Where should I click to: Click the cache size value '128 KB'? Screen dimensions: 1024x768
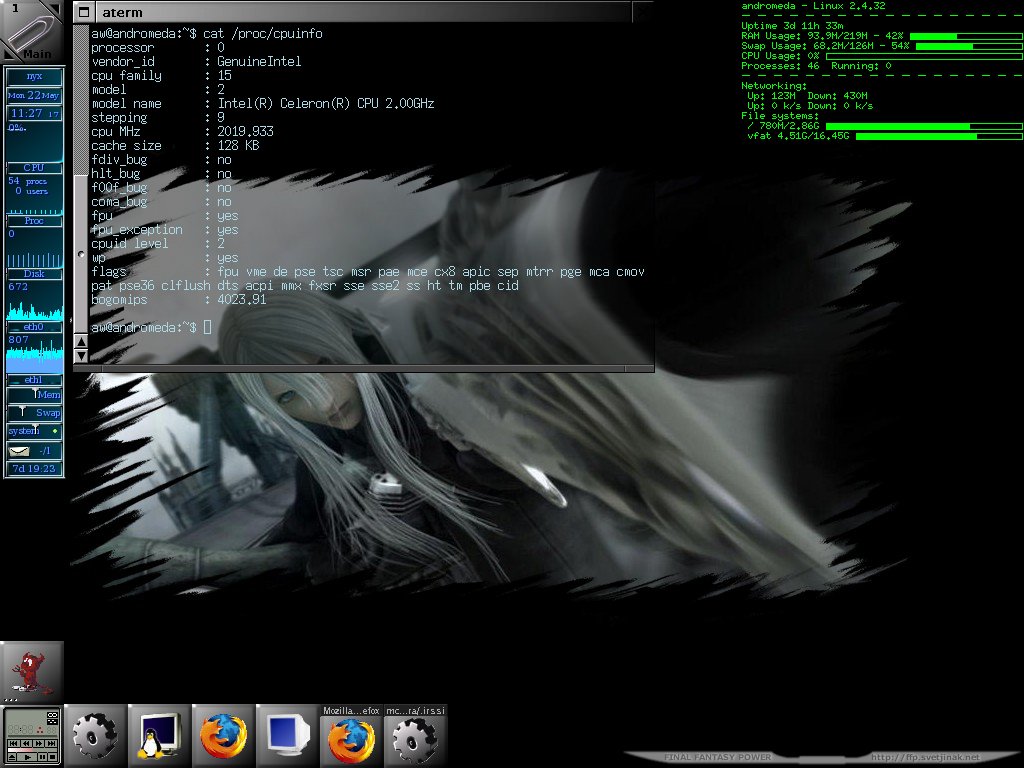pos(238,146)
